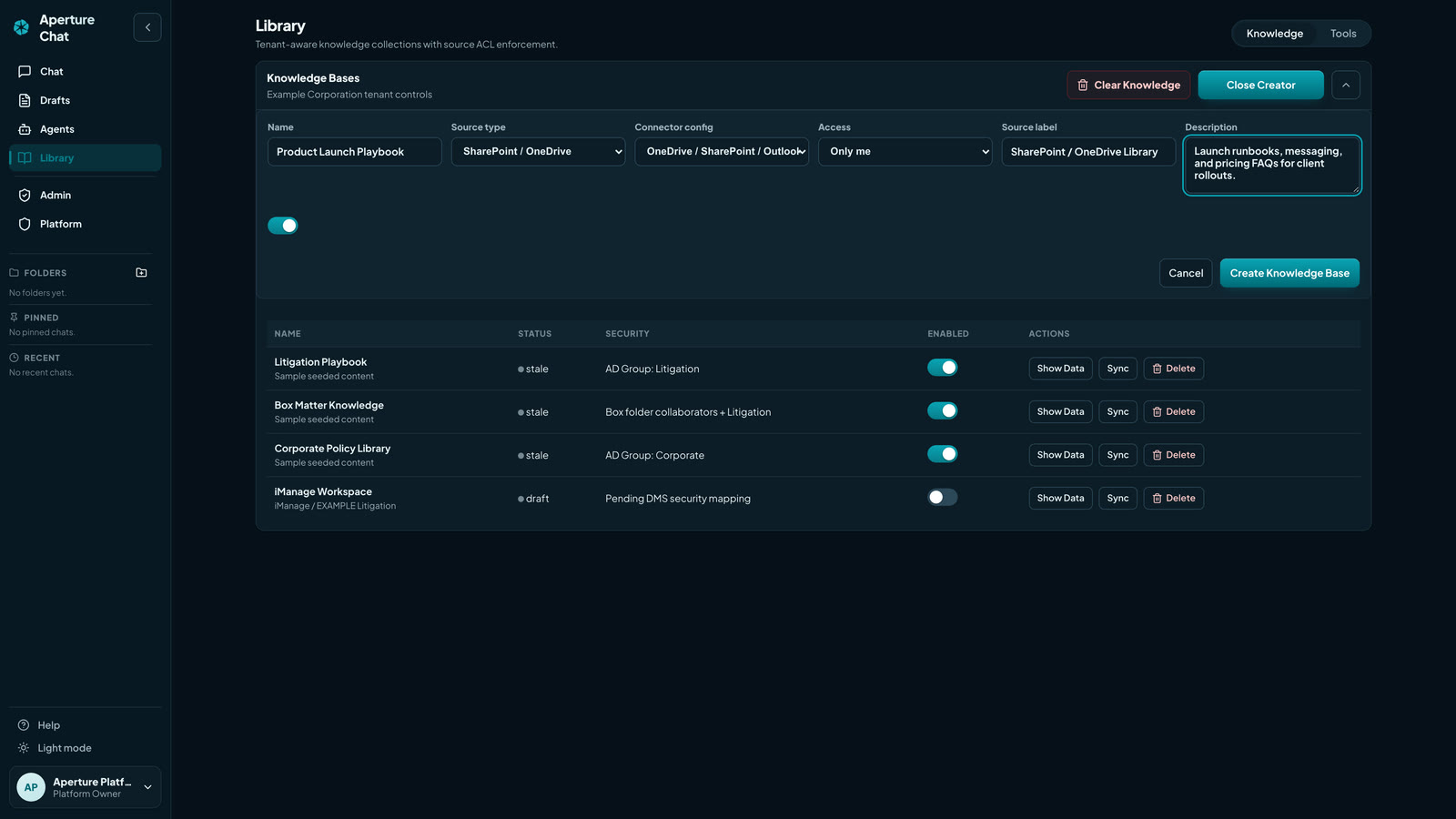Image resolution: width=1456 pixels, height=819 pixels.
Task: Click the Light mode sun icon
Action: (x=24, y=748)
